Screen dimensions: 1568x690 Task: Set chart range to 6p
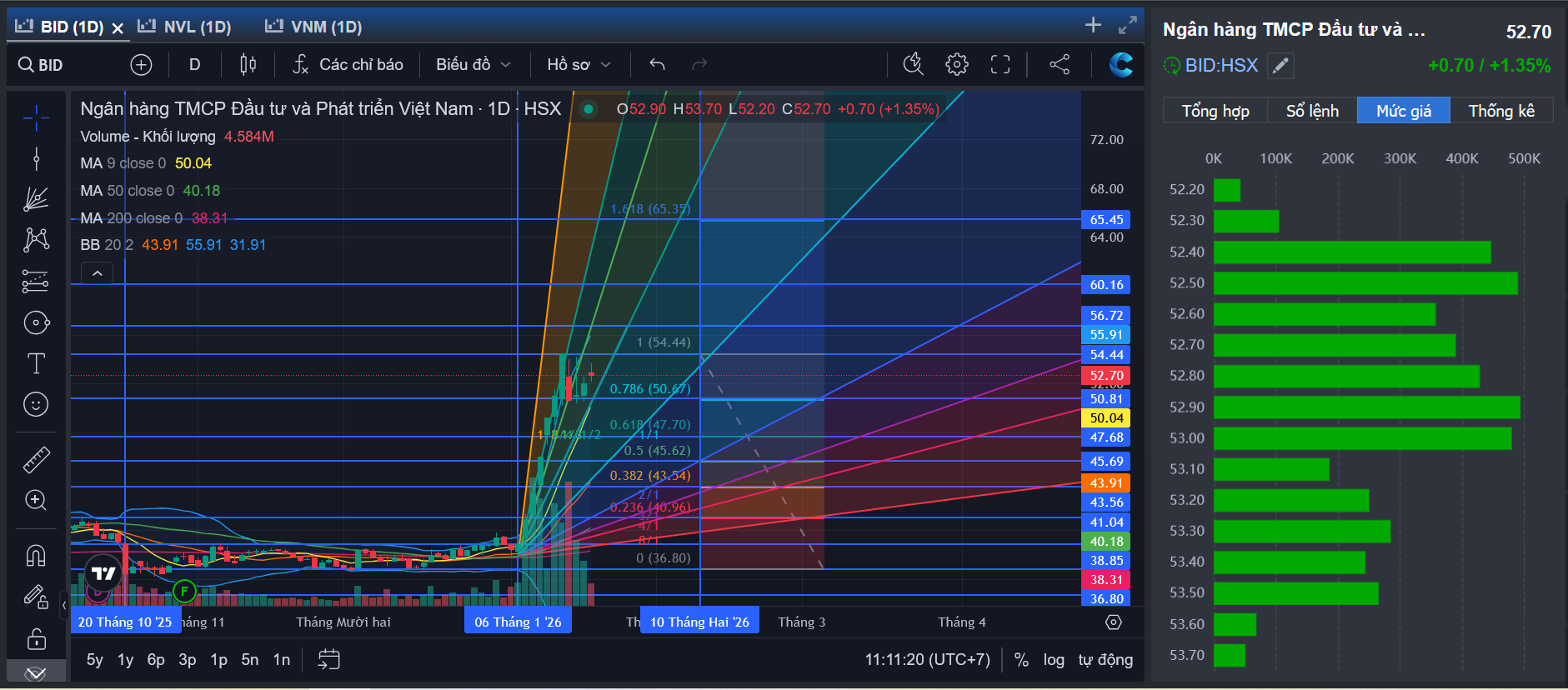156,660
